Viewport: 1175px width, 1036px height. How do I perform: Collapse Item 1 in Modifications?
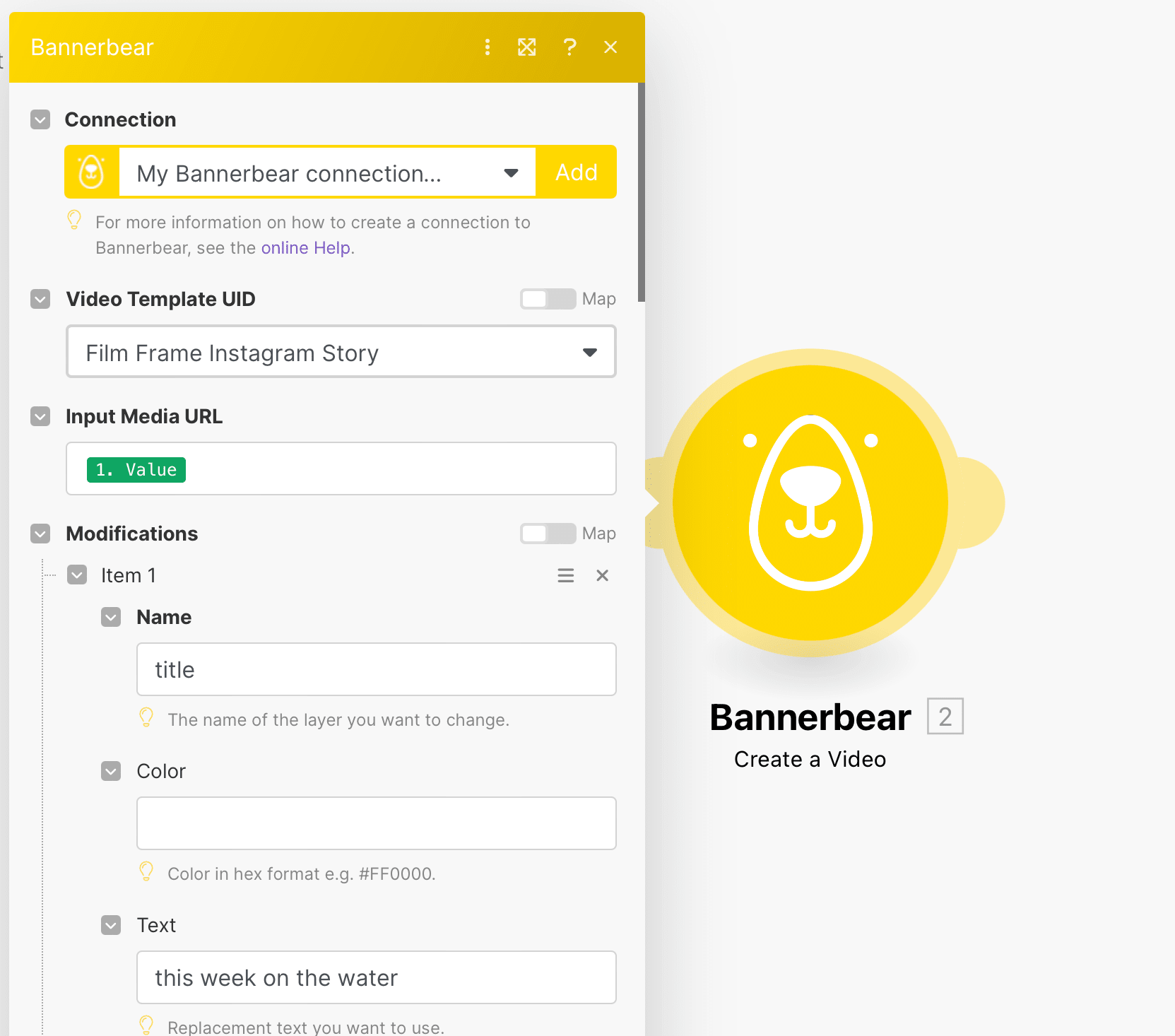tap(77, 575)
